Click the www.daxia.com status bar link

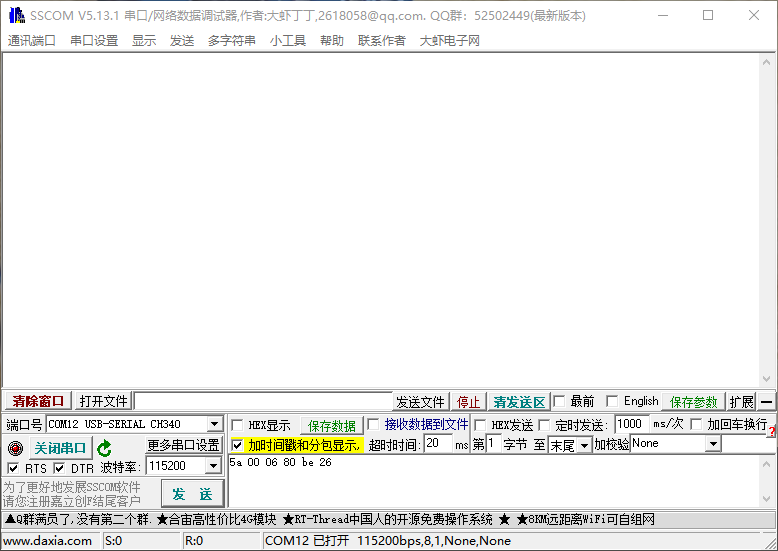click(x=48, y=541)
